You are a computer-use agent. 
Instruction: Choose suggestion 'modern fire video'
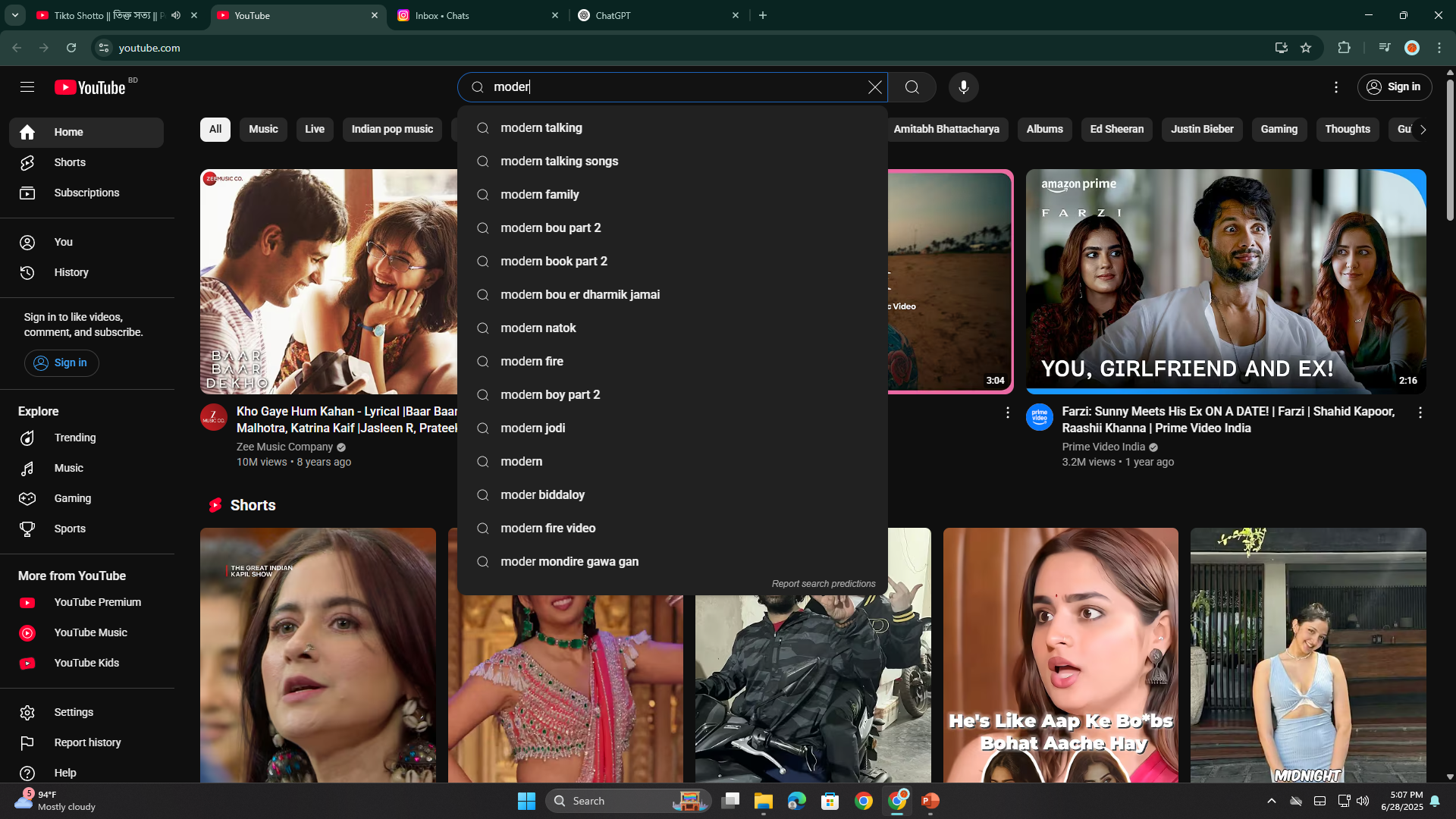tap(672, 529)
